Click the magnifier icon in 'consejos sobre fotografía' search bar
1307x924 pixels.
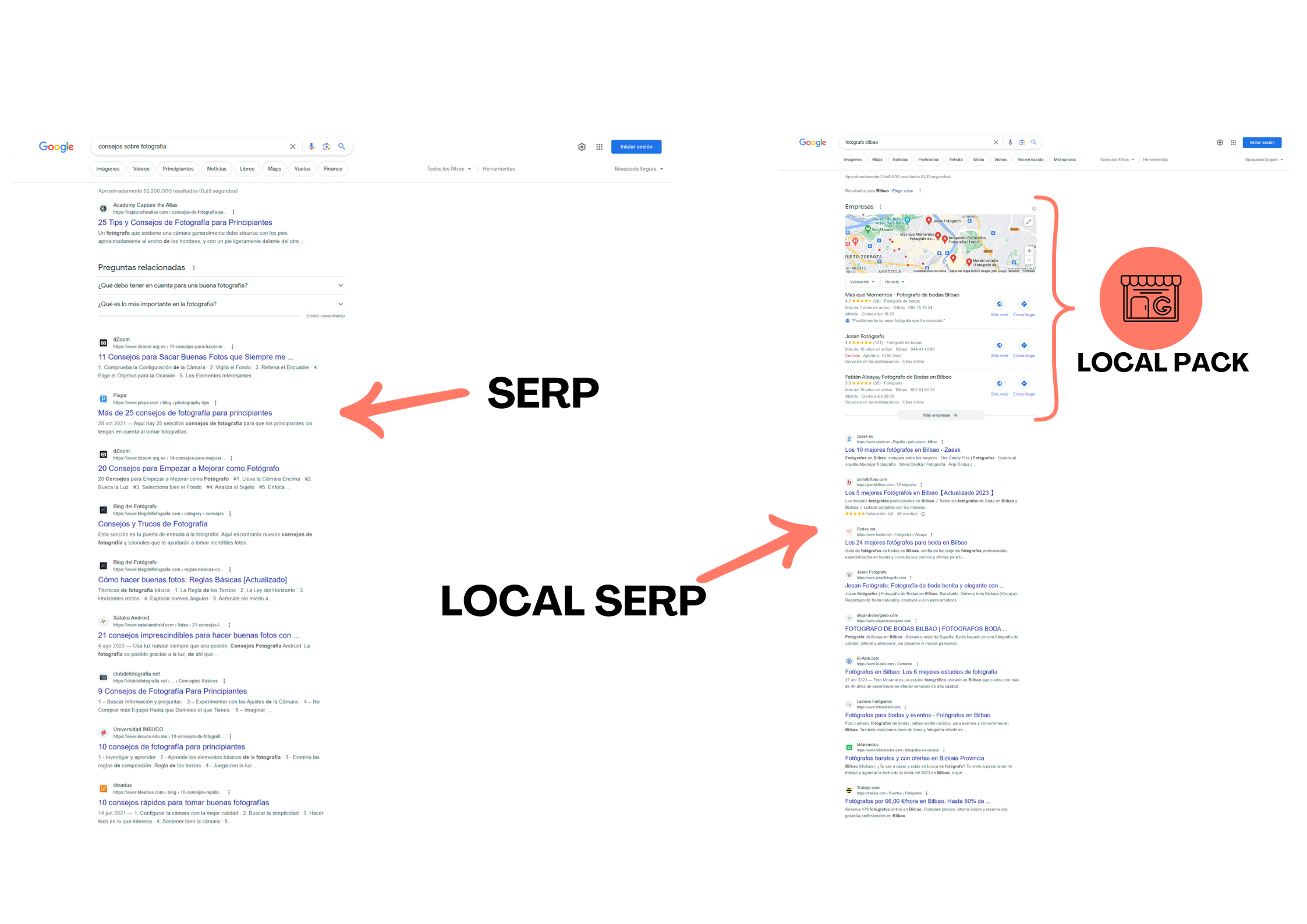click(x=342, y=147)
